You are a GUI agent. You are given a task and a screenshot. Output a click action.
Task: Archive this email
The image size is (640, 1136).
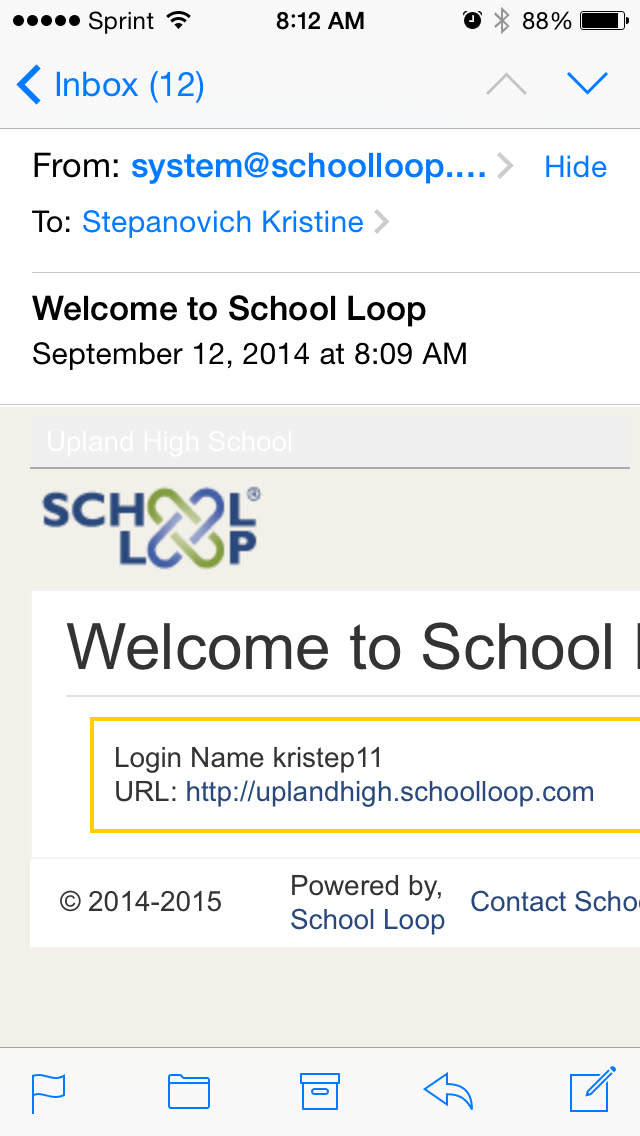[320, 1091]
